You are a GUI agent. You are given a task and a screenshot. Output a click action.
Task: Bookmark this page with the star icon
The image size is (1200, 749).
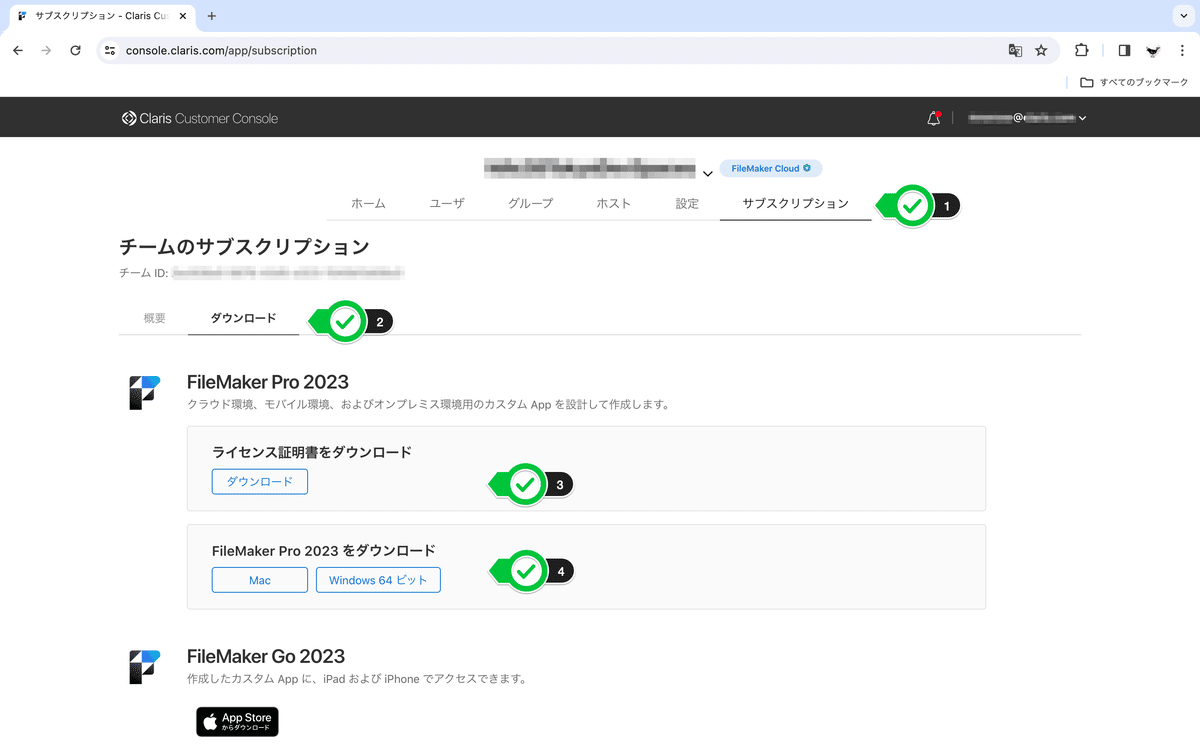point(1043,49)
